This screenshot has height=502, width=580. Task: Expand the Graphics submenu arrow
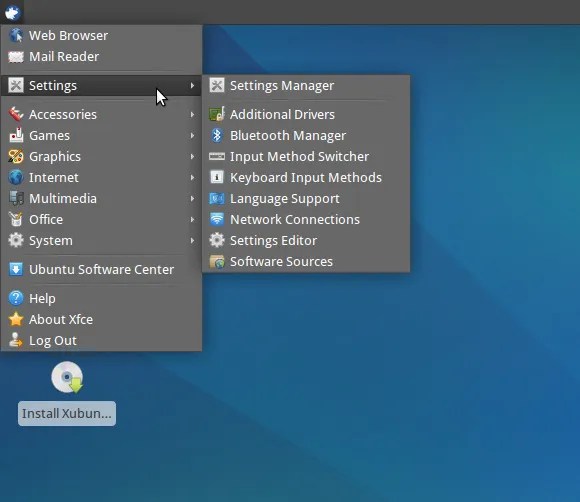[x=192, y=156]
